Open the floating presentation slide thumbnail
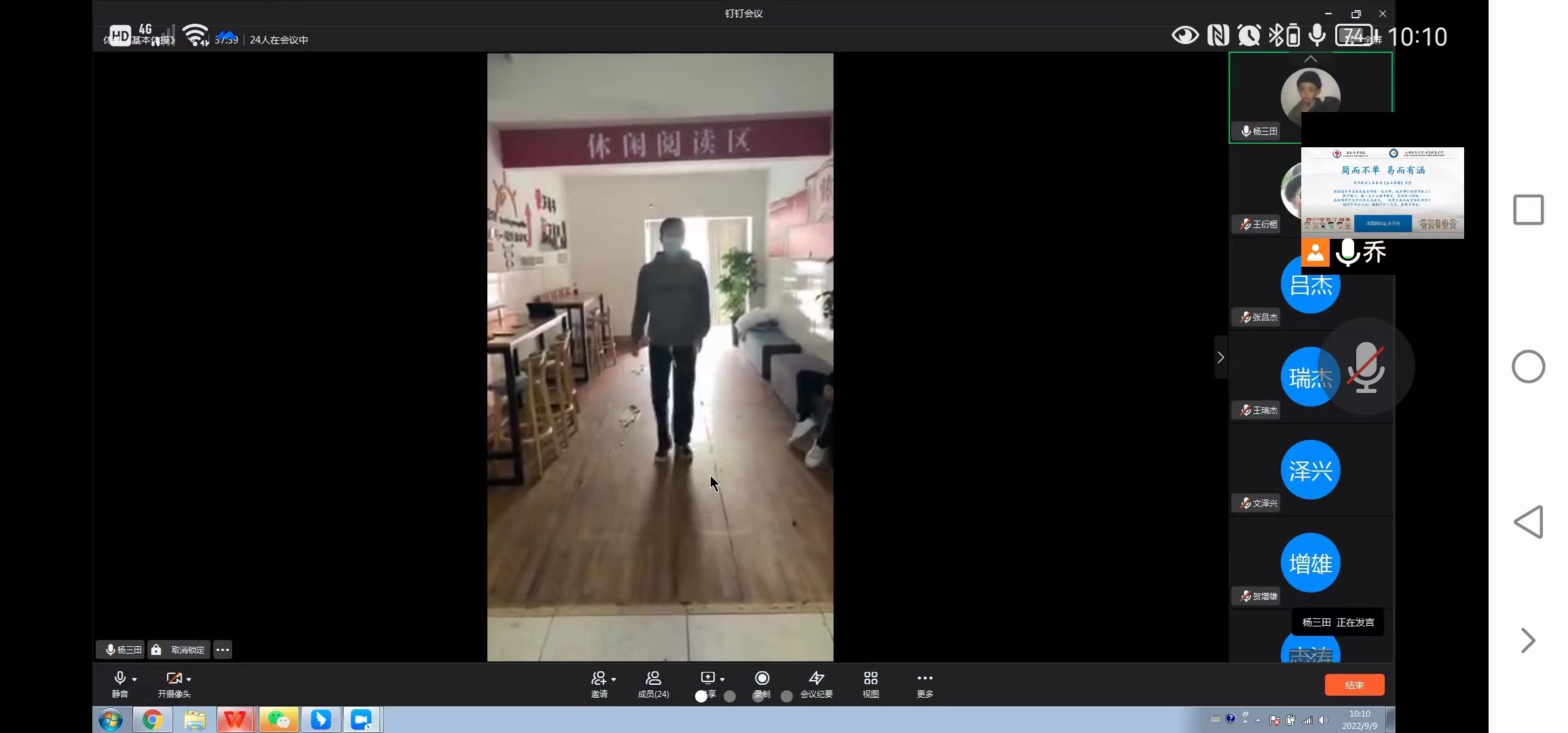The width and height of the screenshot is (1568, 733). [1382, 193]
